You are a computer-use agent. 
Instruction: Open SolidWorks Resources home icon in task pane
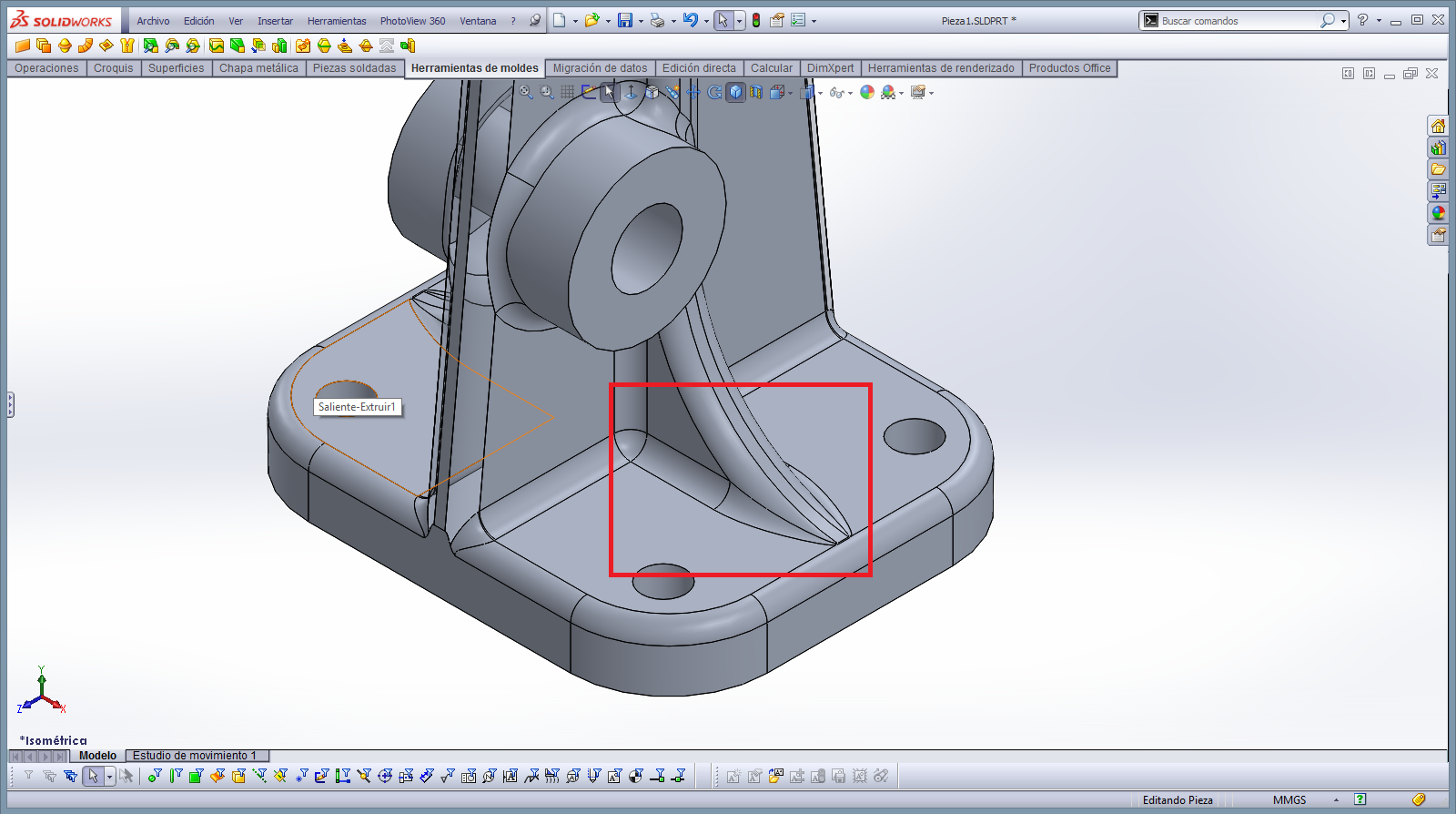tap(1438, 126)
